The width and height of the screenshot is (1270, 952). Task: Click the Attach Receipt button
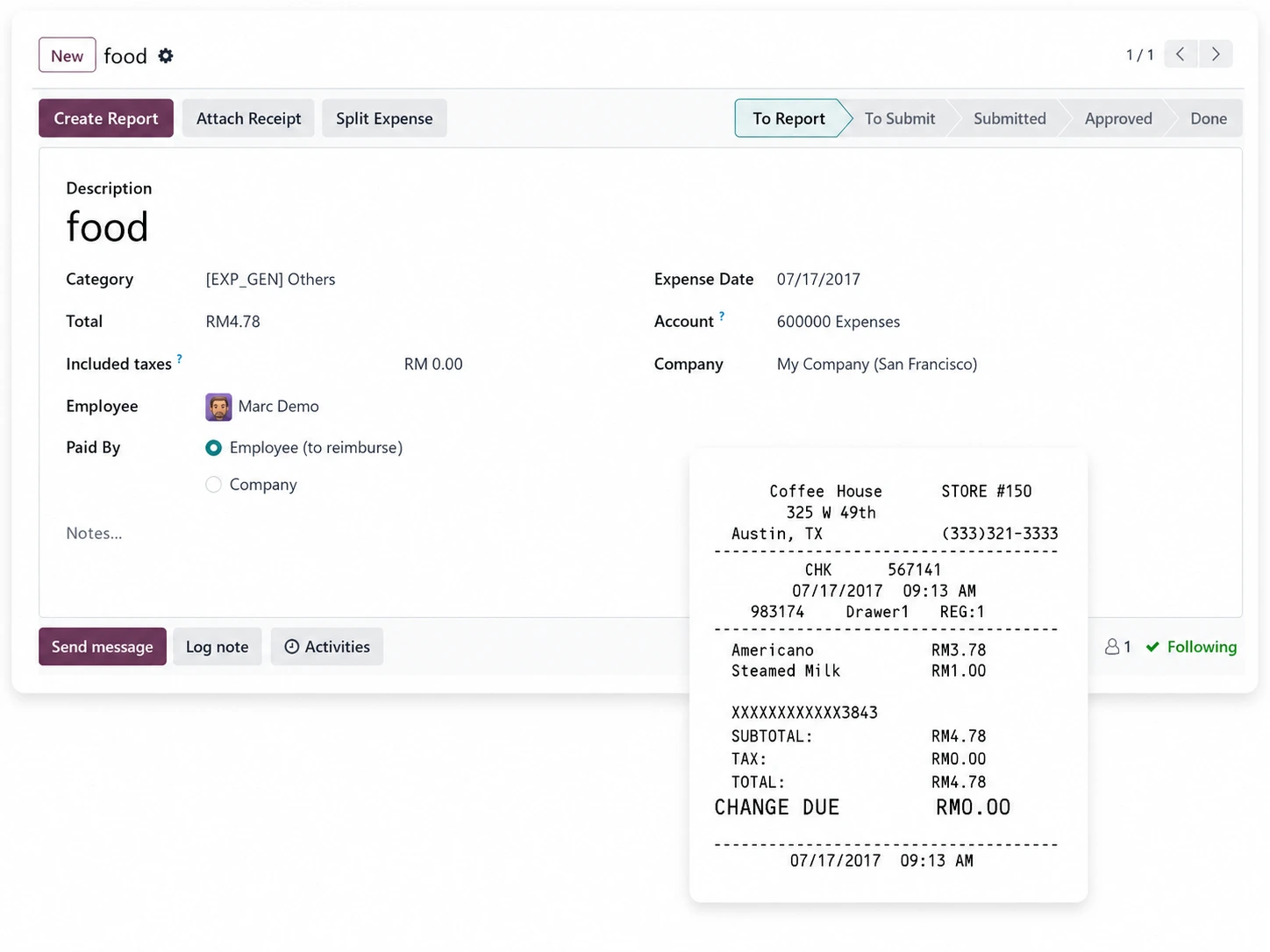point(248,118)
